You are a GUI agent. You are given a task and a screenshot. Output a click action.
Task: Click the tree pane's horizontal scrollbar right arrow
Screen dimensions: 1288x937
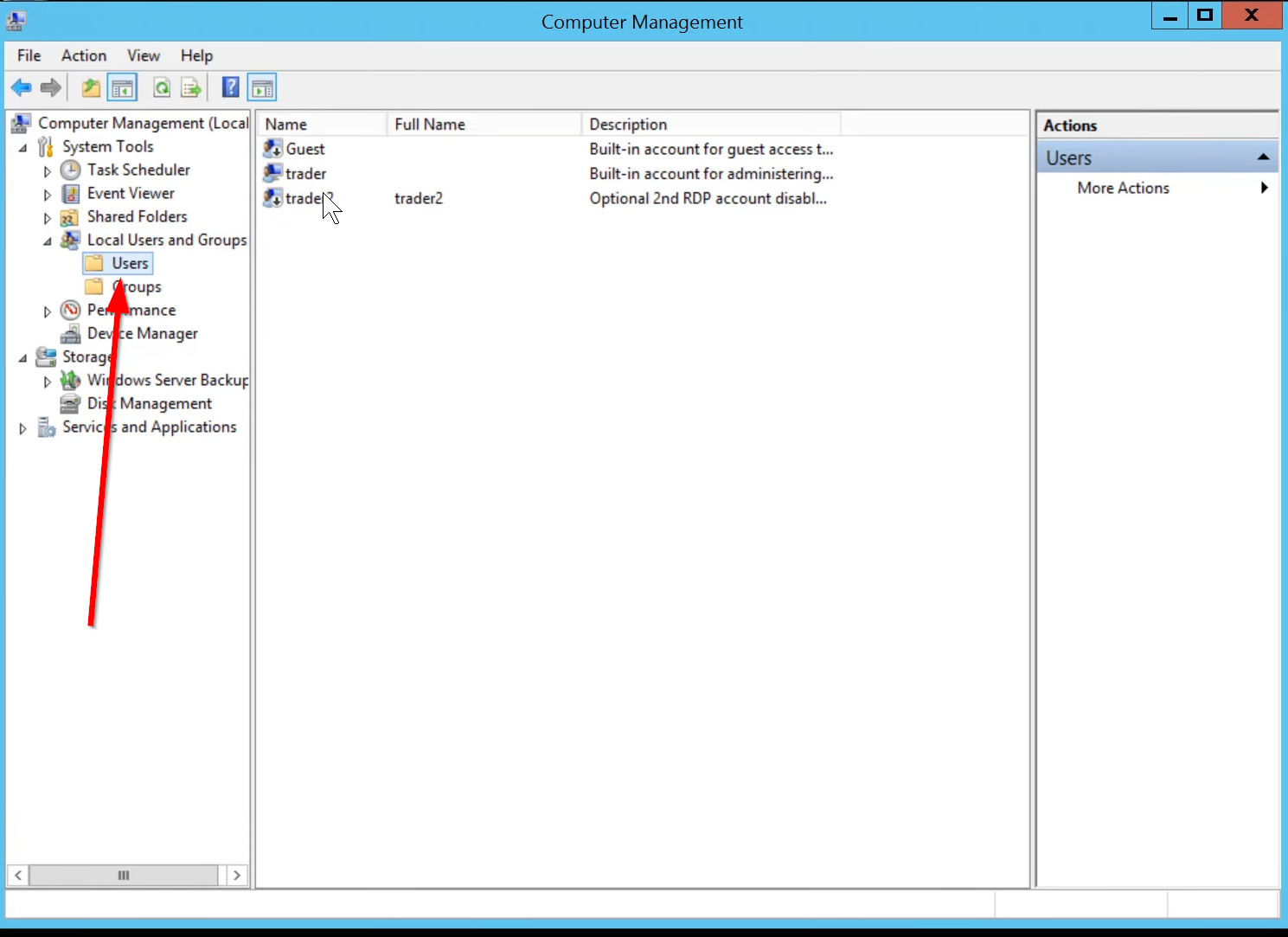(x=237, y=876)
